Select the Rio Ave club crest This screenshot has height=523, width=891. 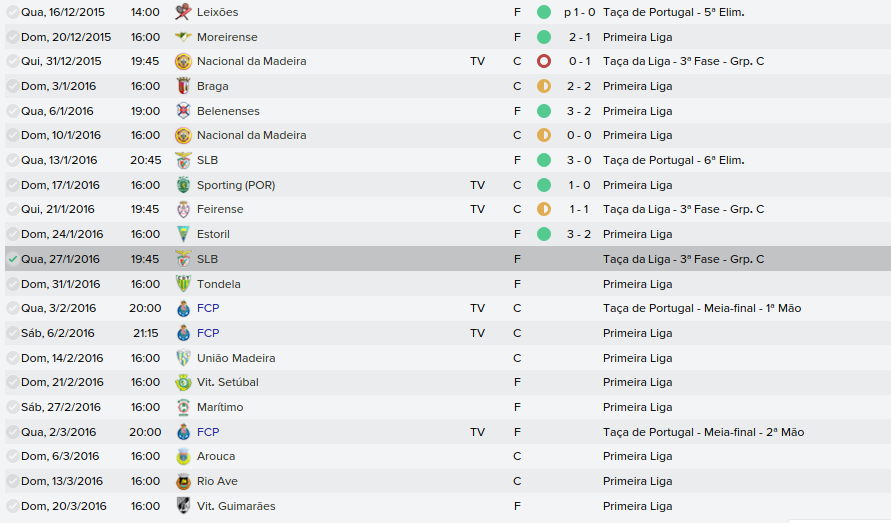(x=182, y=481)
